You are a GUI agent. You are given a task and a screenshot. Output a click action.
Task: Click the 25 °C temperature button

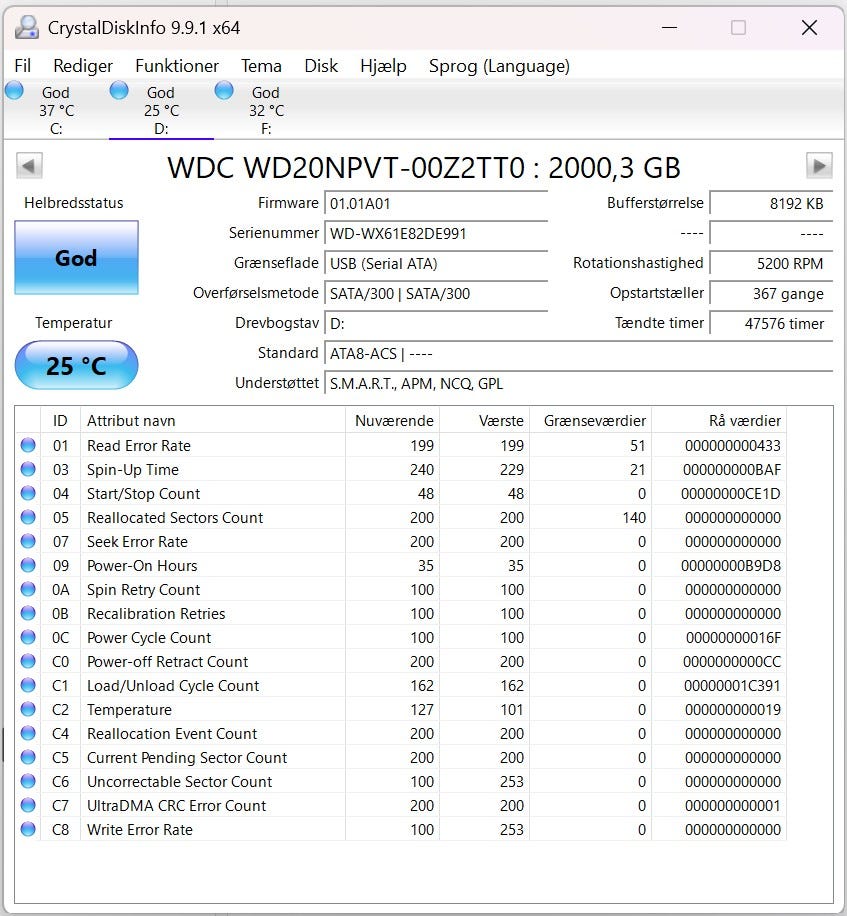77,365
